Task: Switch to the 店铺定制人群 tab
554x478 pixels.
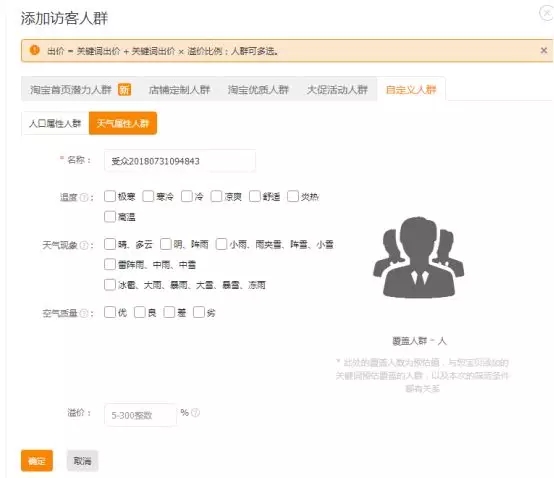Action: (179, 90)
